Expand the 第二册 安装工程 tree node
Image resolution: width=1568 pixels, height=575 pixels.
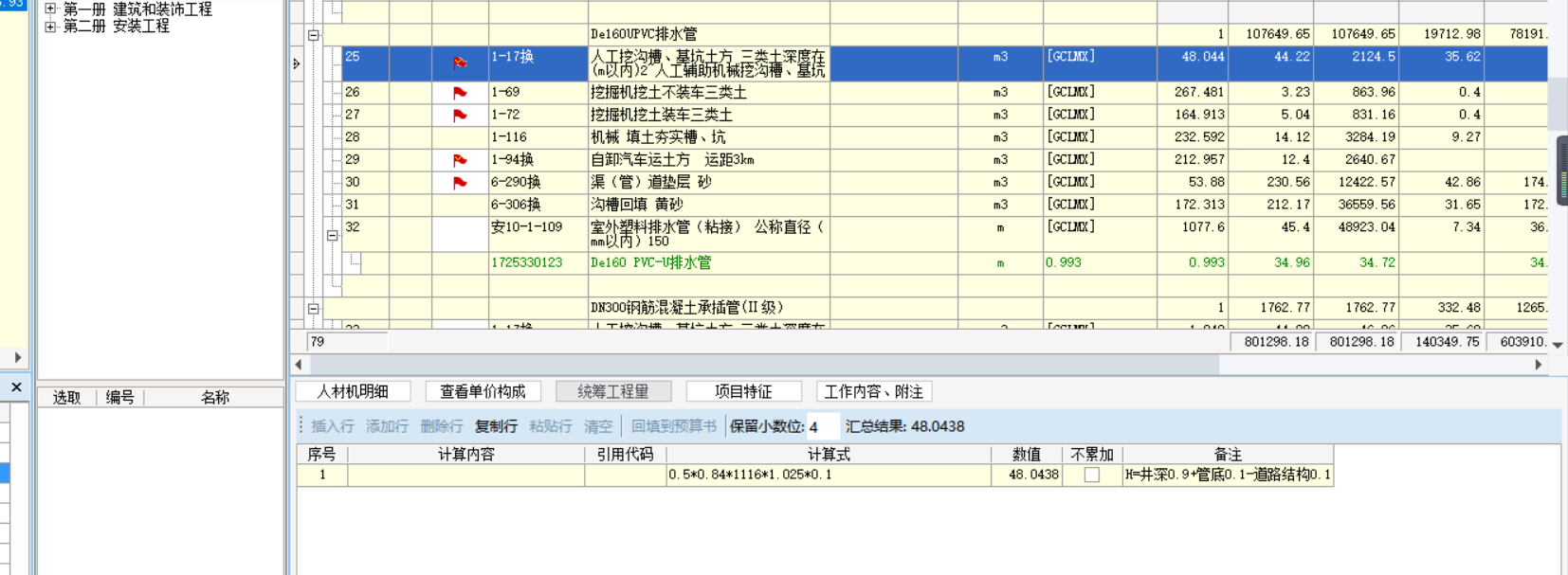pos(51,27)
